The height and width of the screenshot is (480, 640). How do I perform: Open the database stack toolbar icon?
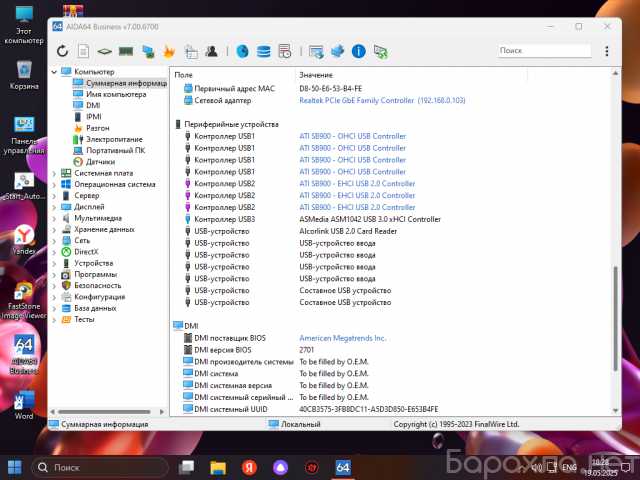pyautogui.click(x=263, y=51)
